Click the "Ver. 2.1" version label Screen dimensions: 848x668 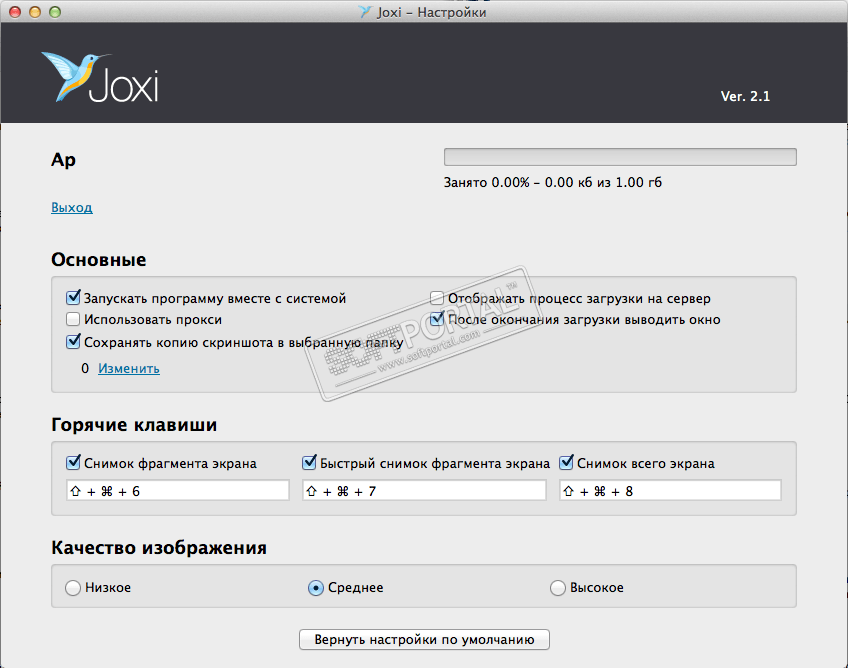click(x=745, y=96)
